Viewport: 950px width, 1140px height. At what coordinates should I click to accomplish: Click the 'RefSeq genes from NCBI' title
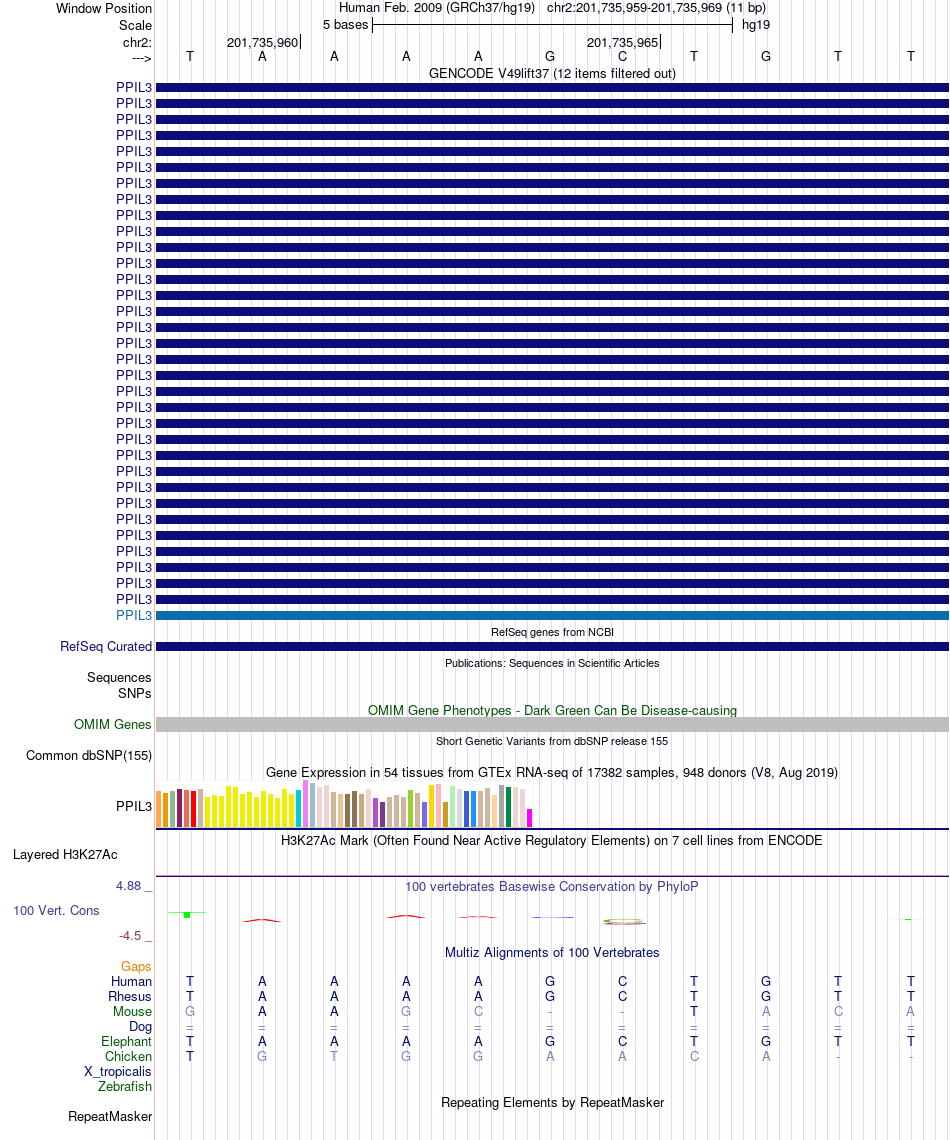coord(552,632)
